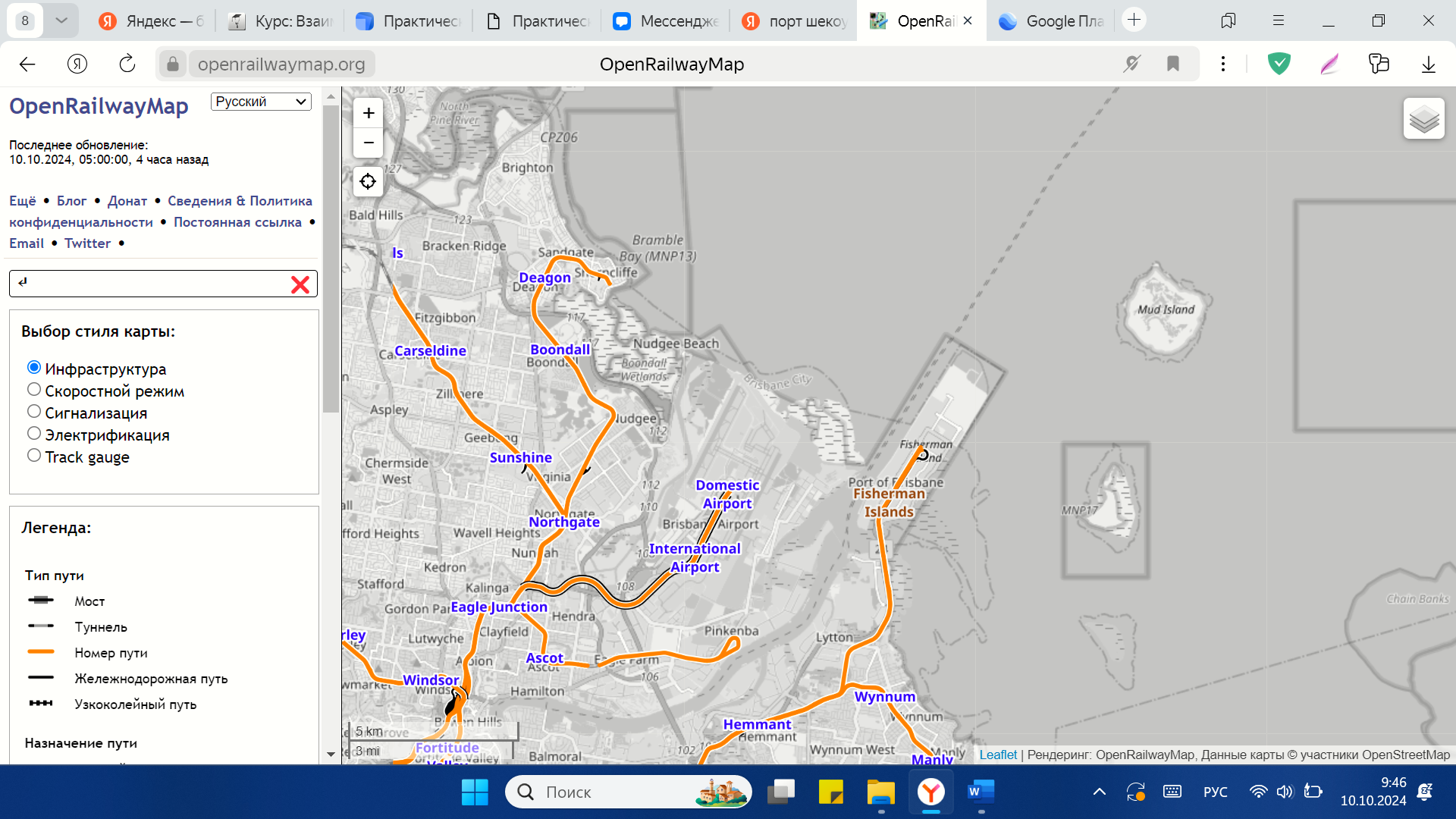
Task: Open the Блог link
Action: pyautogui.click(x=72, y=201)
